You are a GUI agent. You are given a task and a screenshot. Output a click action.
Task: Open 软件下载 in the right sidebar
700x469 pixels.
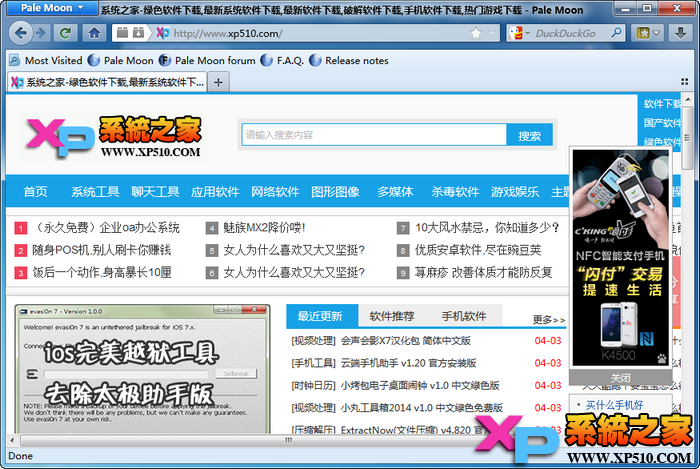tap(662, 104)
